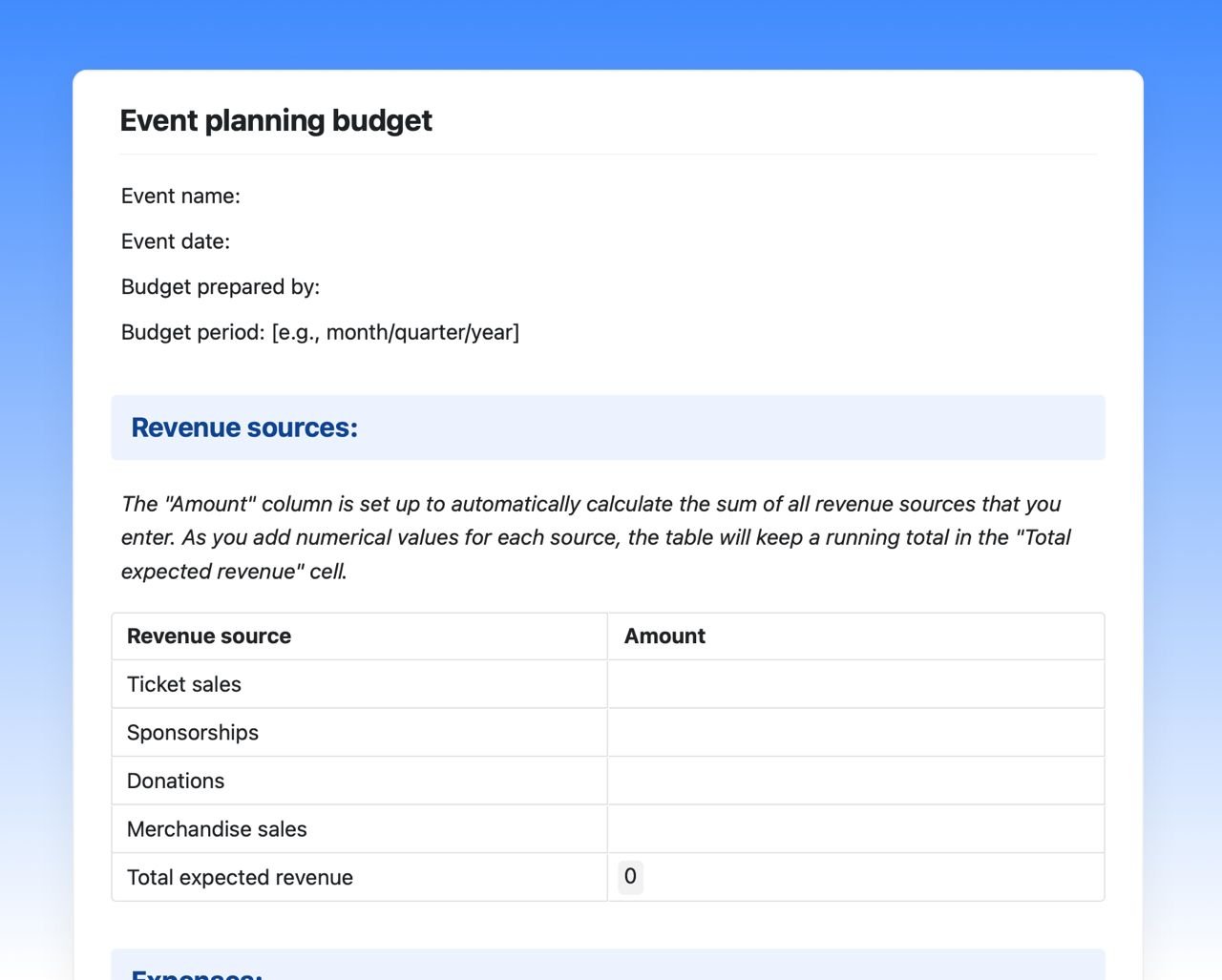Click the "Revenue sources:" heading

coord(245,427)
